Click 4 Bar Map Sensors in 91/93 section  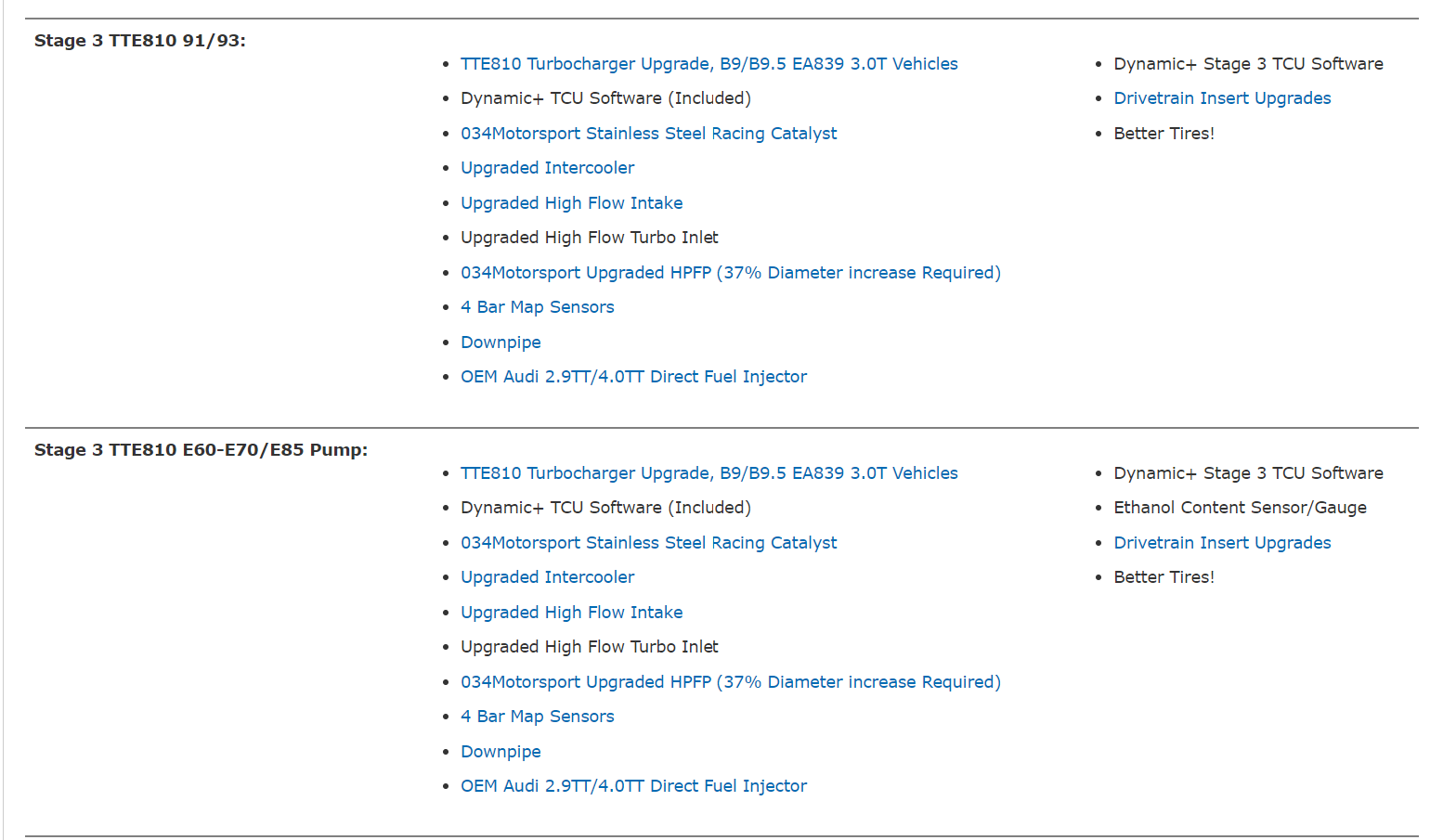[538, 307]
